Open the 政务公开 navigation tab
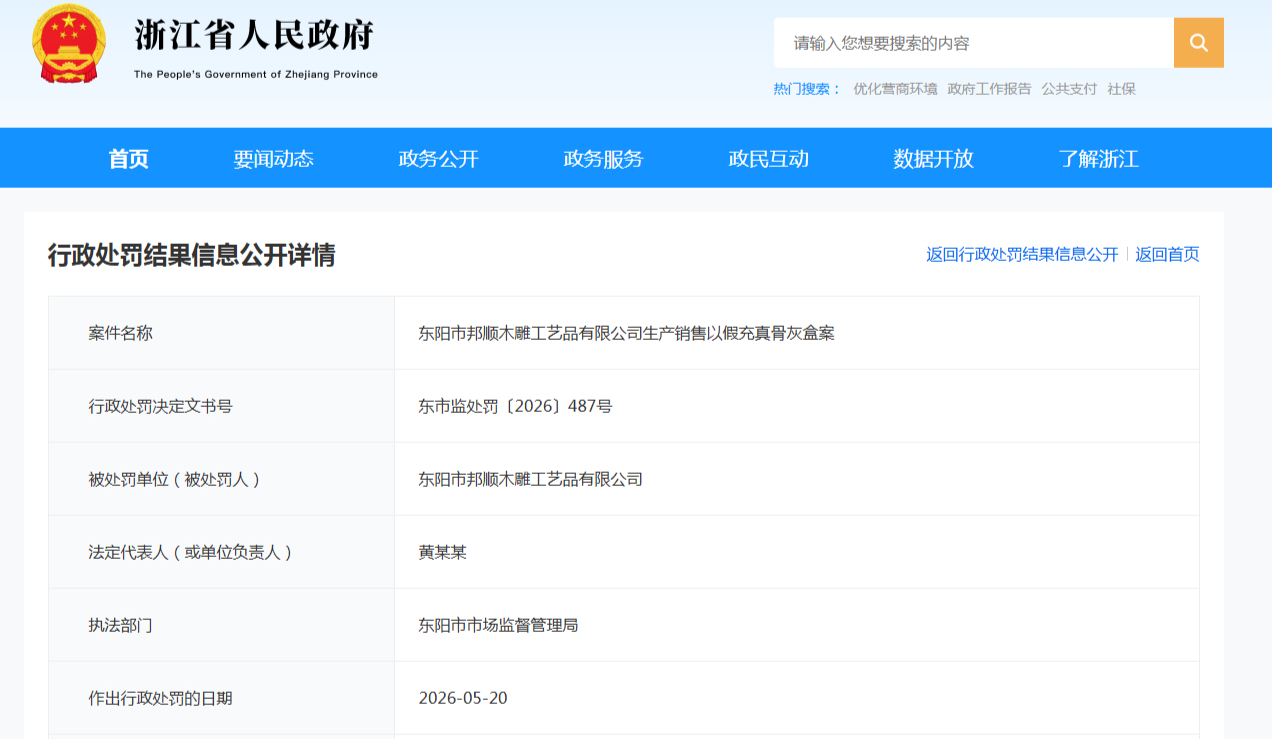 point(439,158)
